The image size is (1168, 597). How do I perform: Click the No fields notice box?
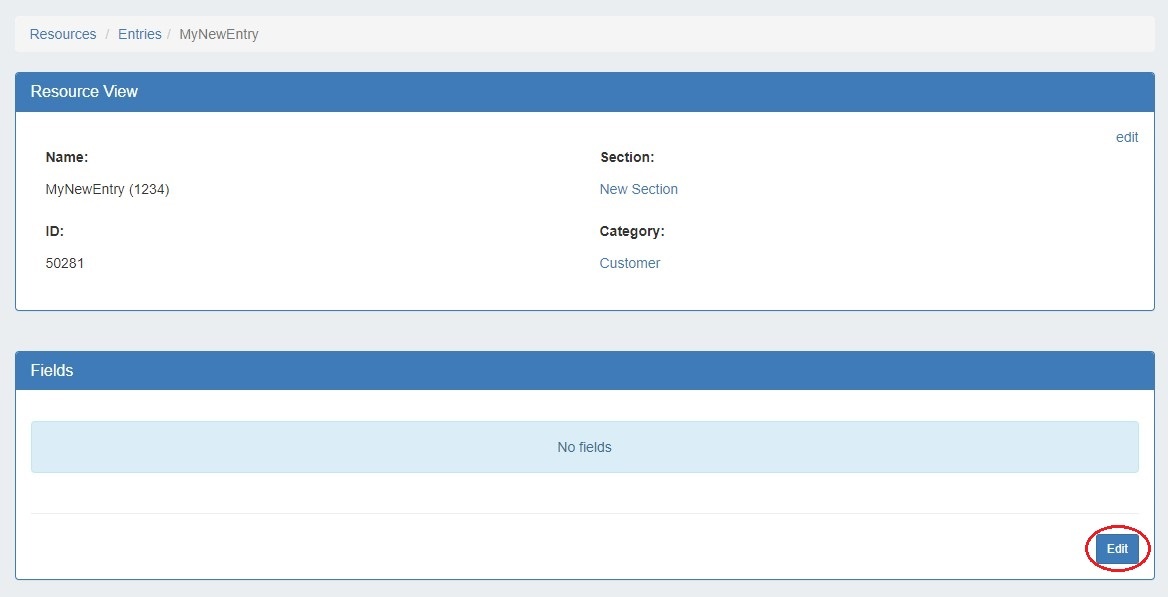(584, 447)
